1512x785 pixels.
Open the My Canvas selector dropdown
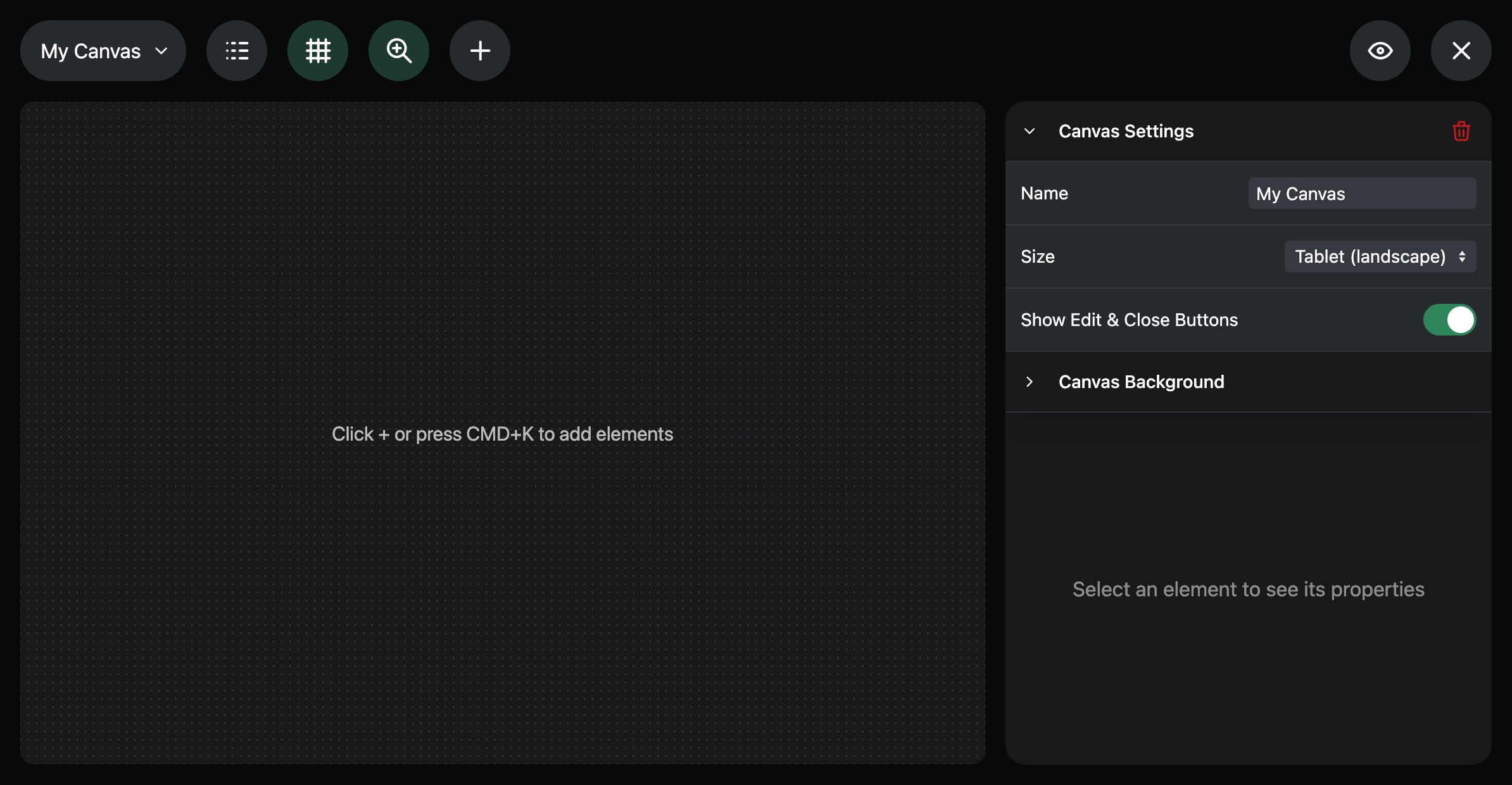(x=103, y=51)
